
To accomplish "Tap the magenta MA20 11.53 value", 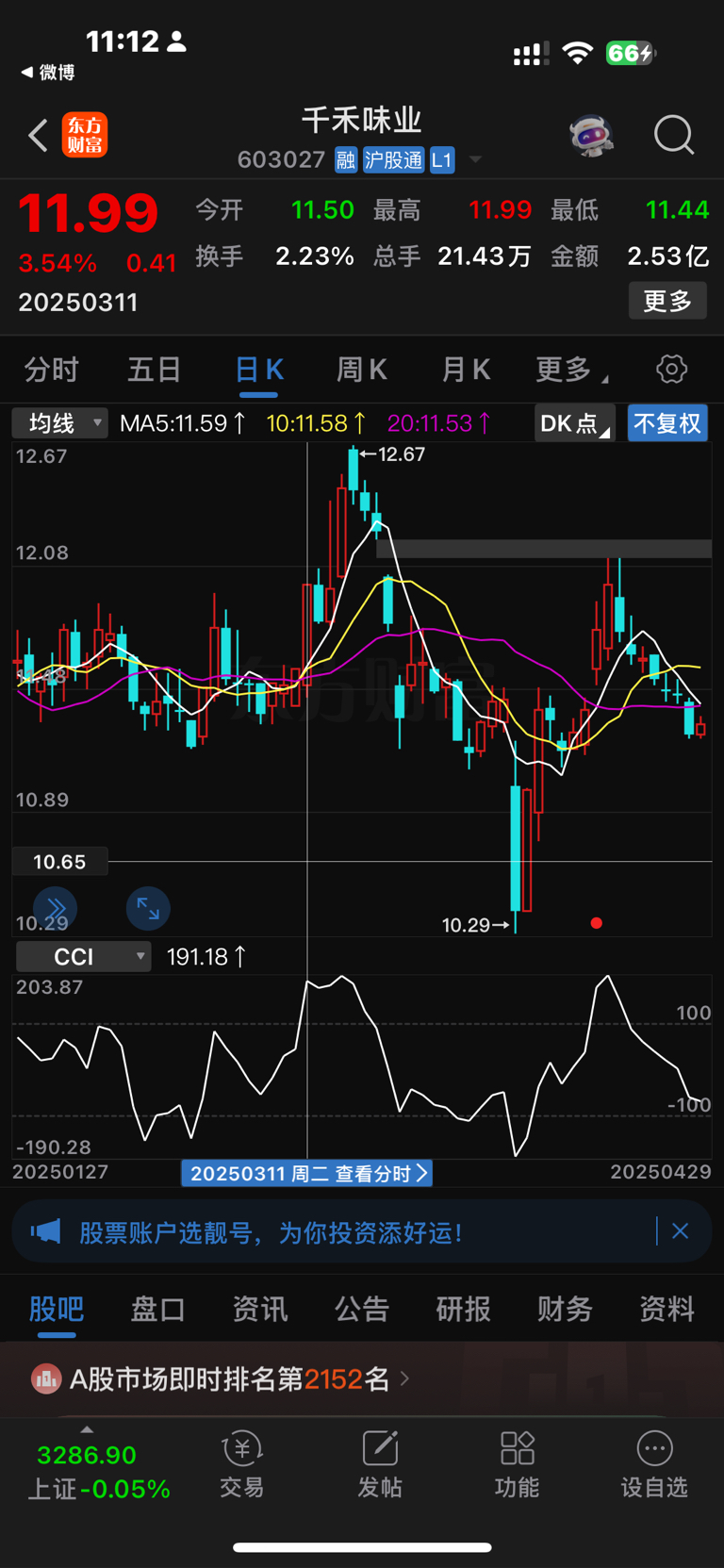I will pos(438,423).
